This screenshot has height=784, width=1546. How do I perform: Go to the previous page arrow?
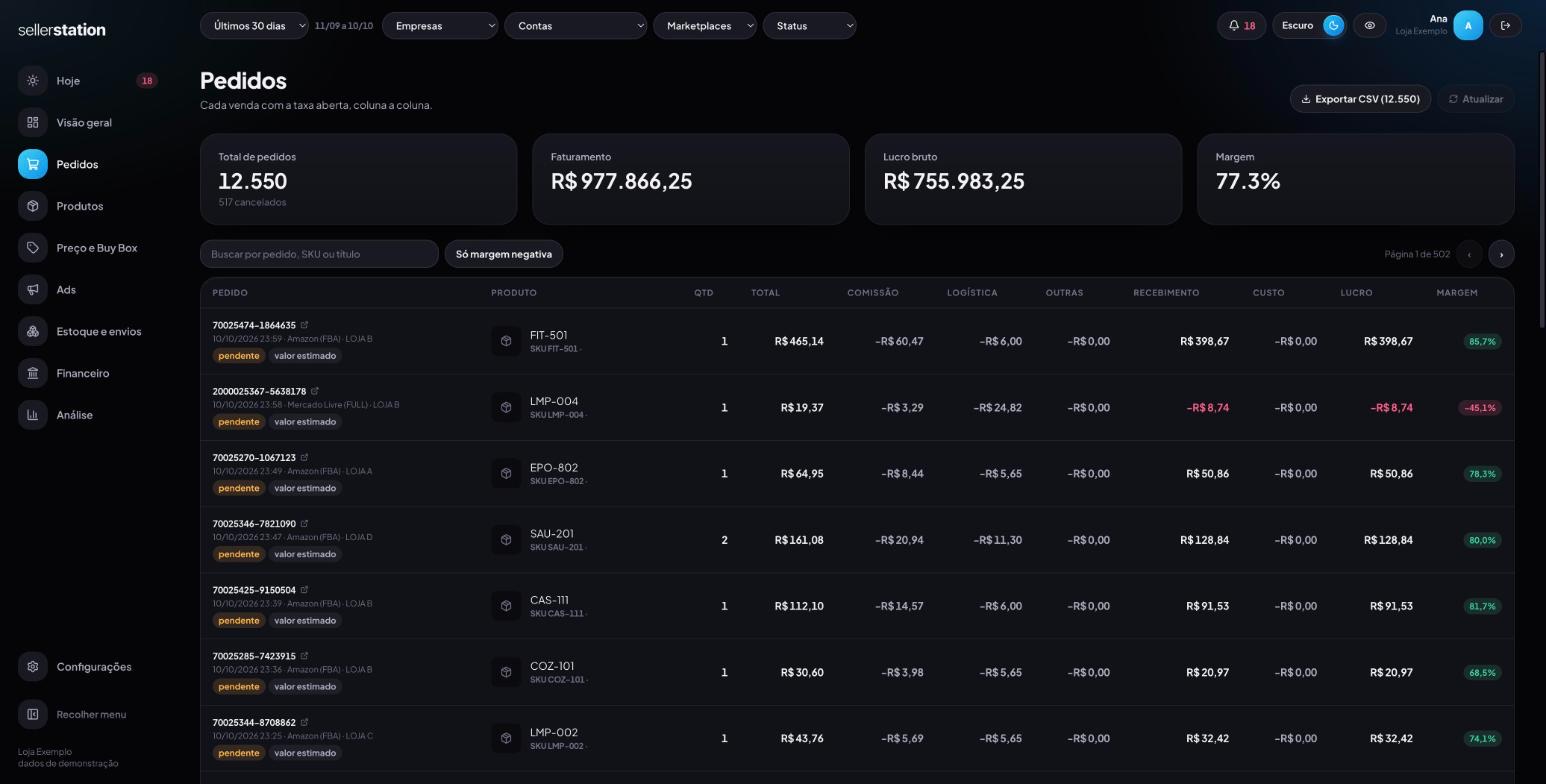pyautogui.click(x=1469, y=254)
